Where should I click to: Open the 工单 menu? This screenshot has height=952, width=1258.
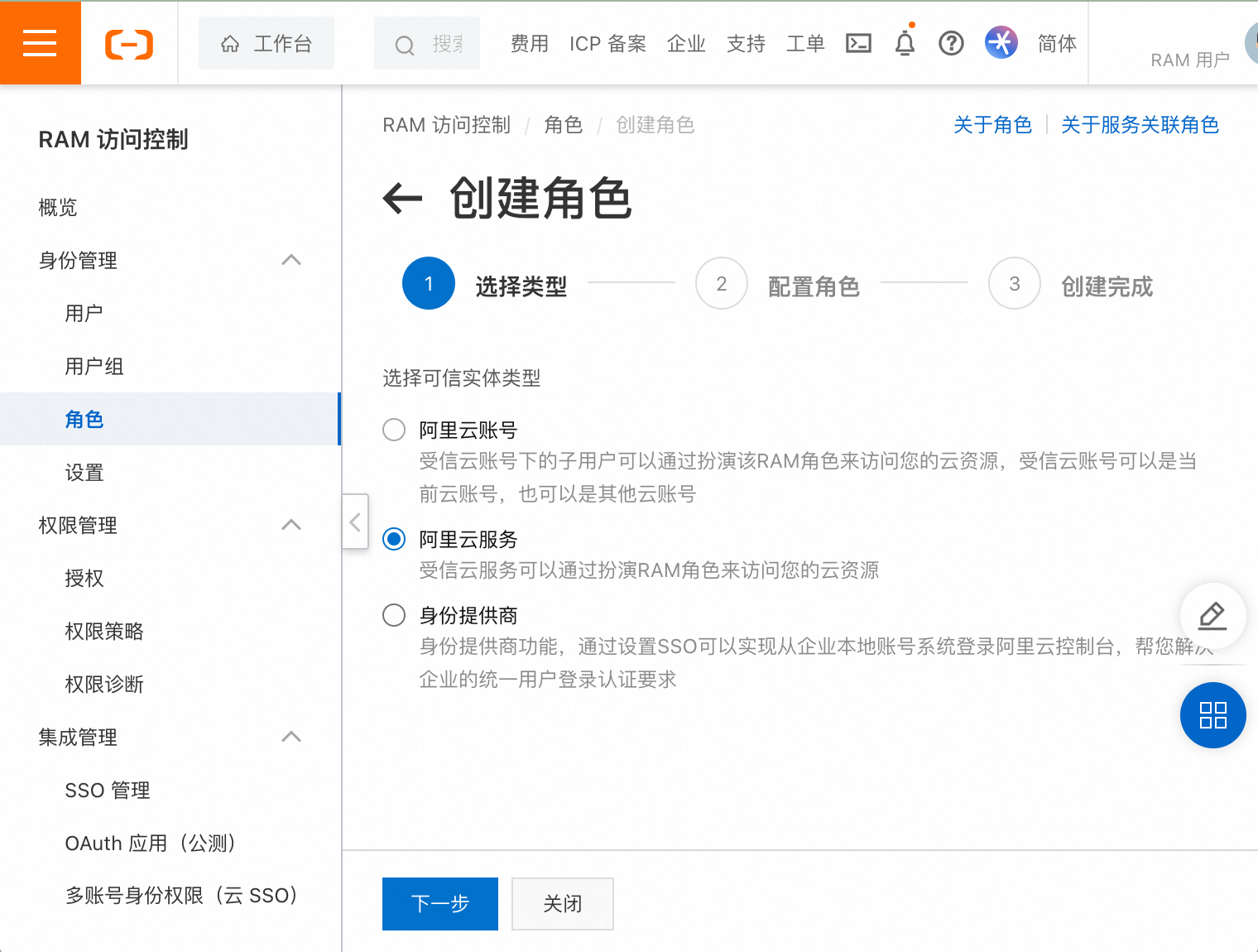tap(805, 44)
